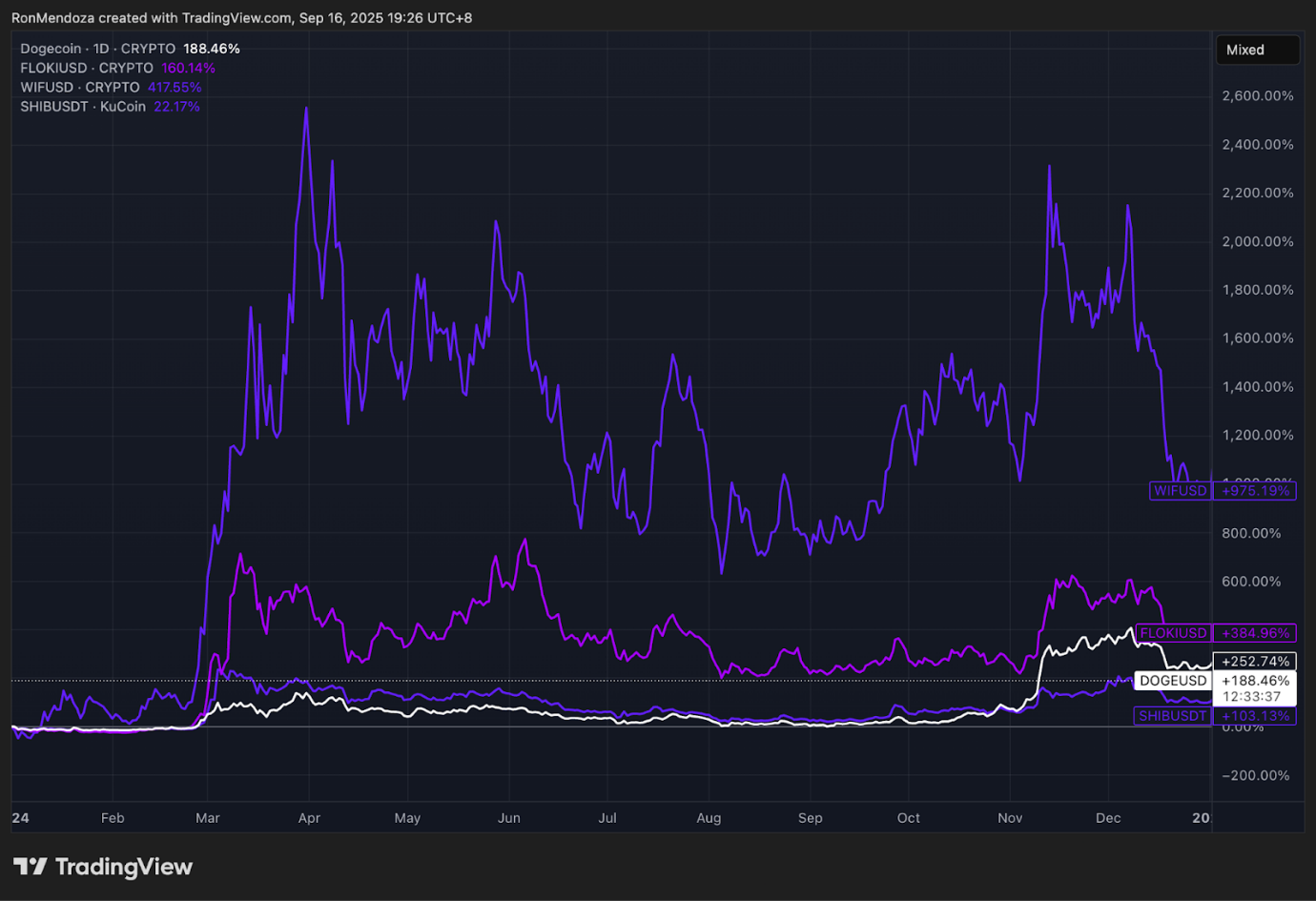Click the +252.74% value label
The height and width of the screenshot is (901, 1316).
coord(1255,661)
